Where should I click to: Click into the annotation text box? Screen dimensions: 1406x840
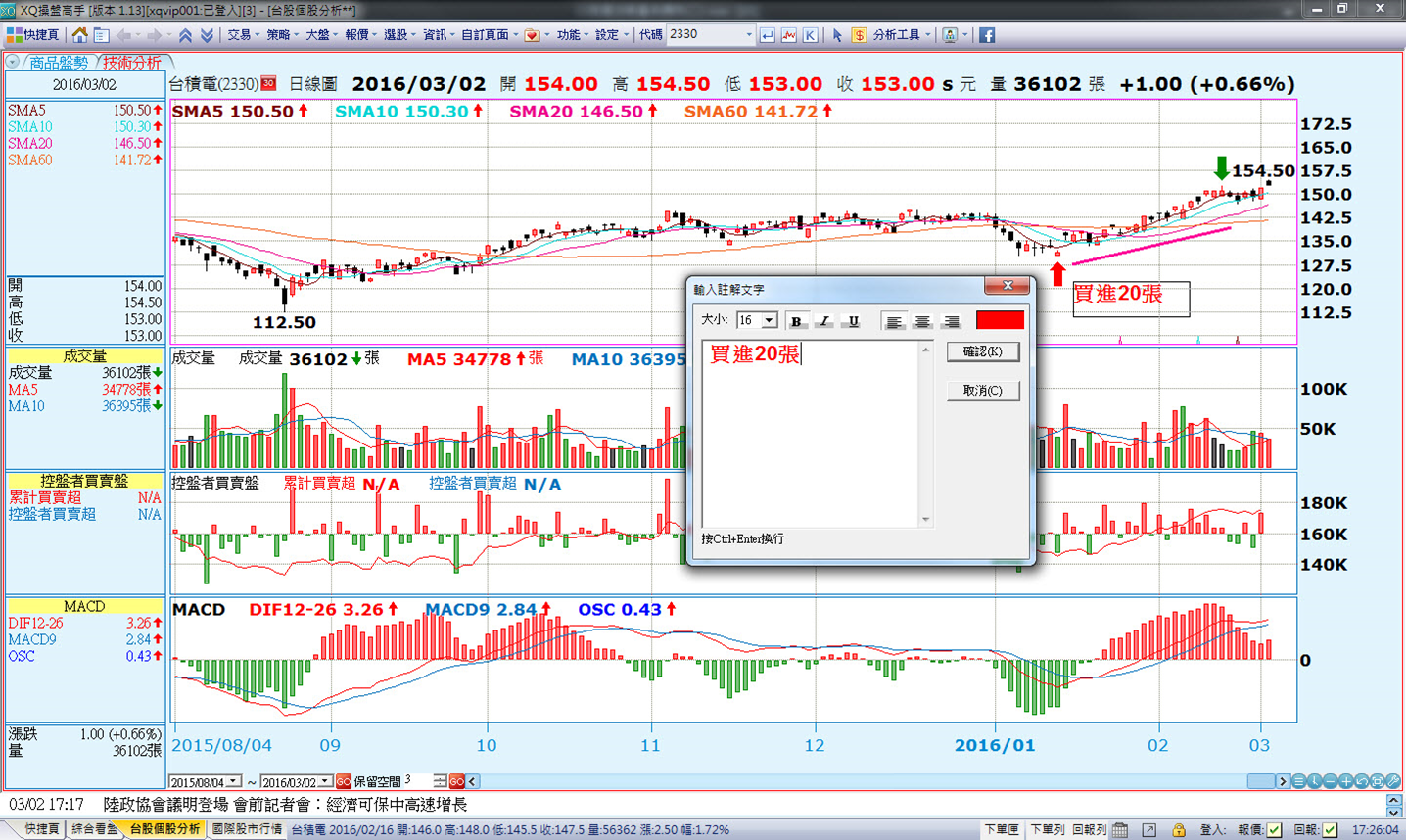pyautogui.click(x=810, y=434)
